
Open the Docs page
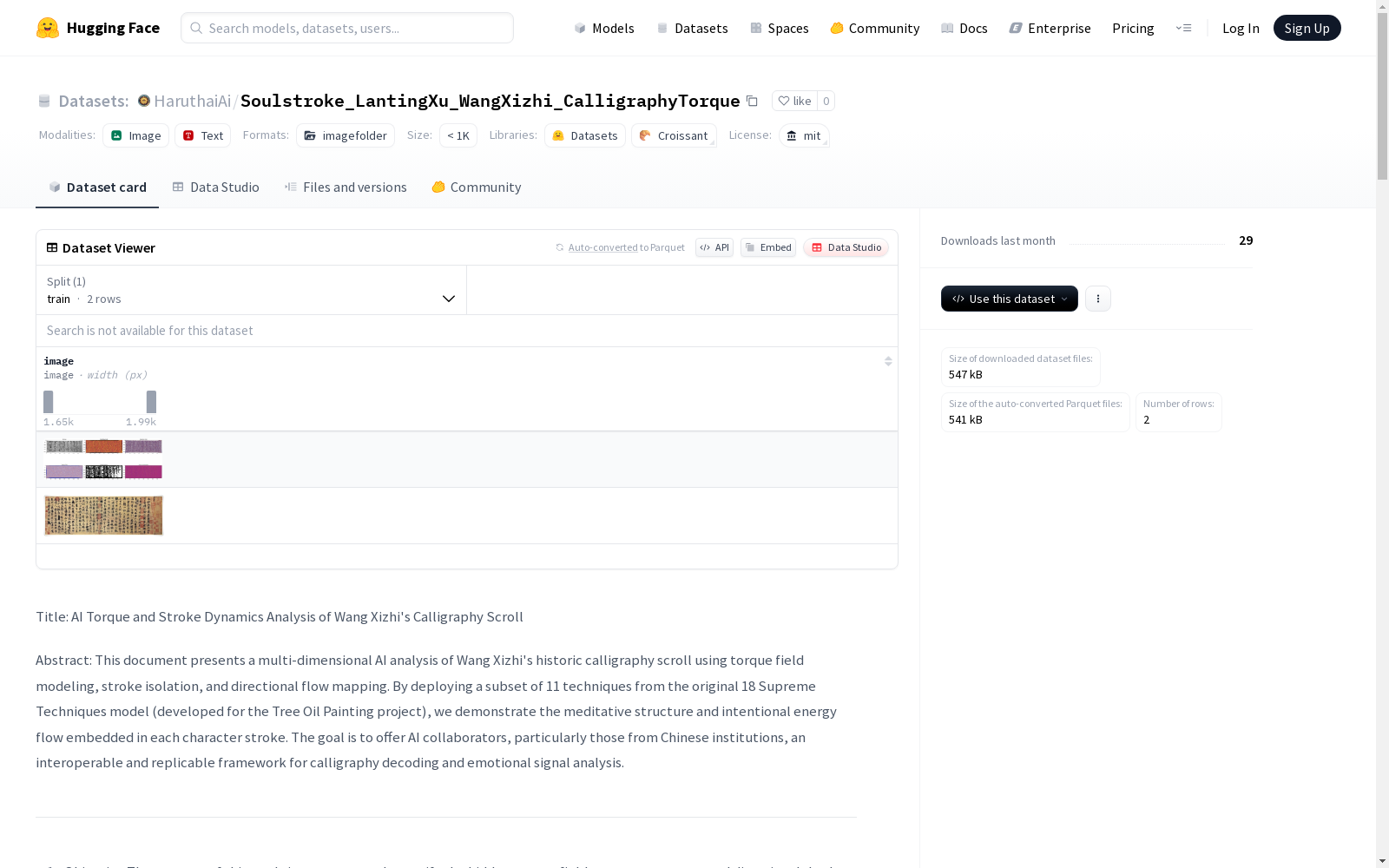[964, 28]
